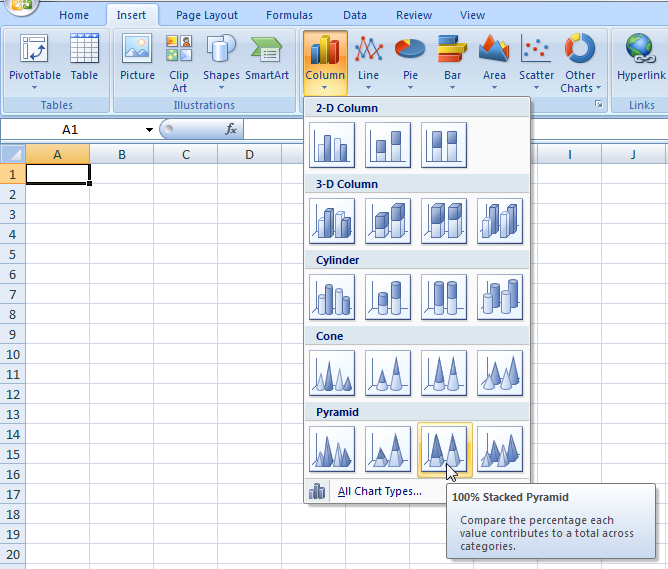
Task: Switch to the Page Layout tab
Action: pos(207,15)
